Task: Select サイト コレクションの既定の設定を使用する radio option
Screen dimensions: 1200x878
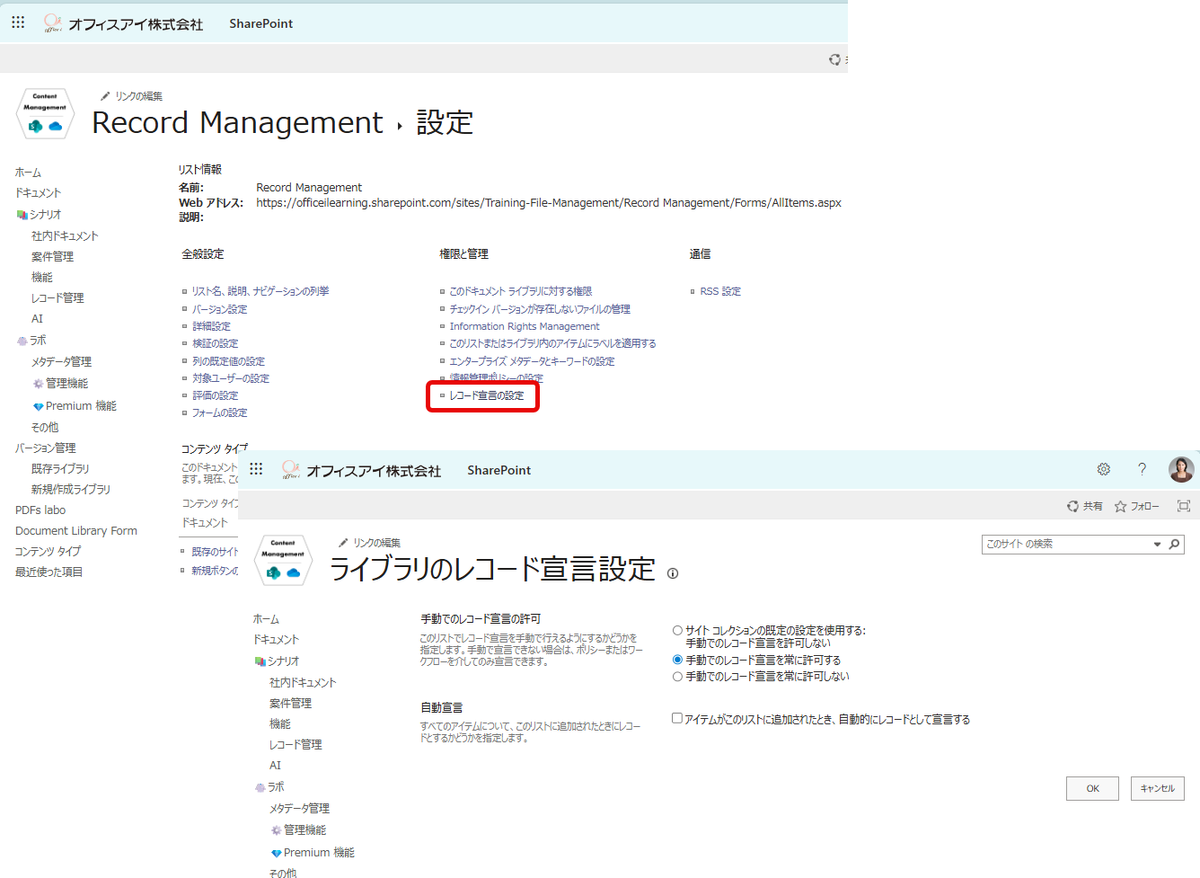Action: point(678,630)
